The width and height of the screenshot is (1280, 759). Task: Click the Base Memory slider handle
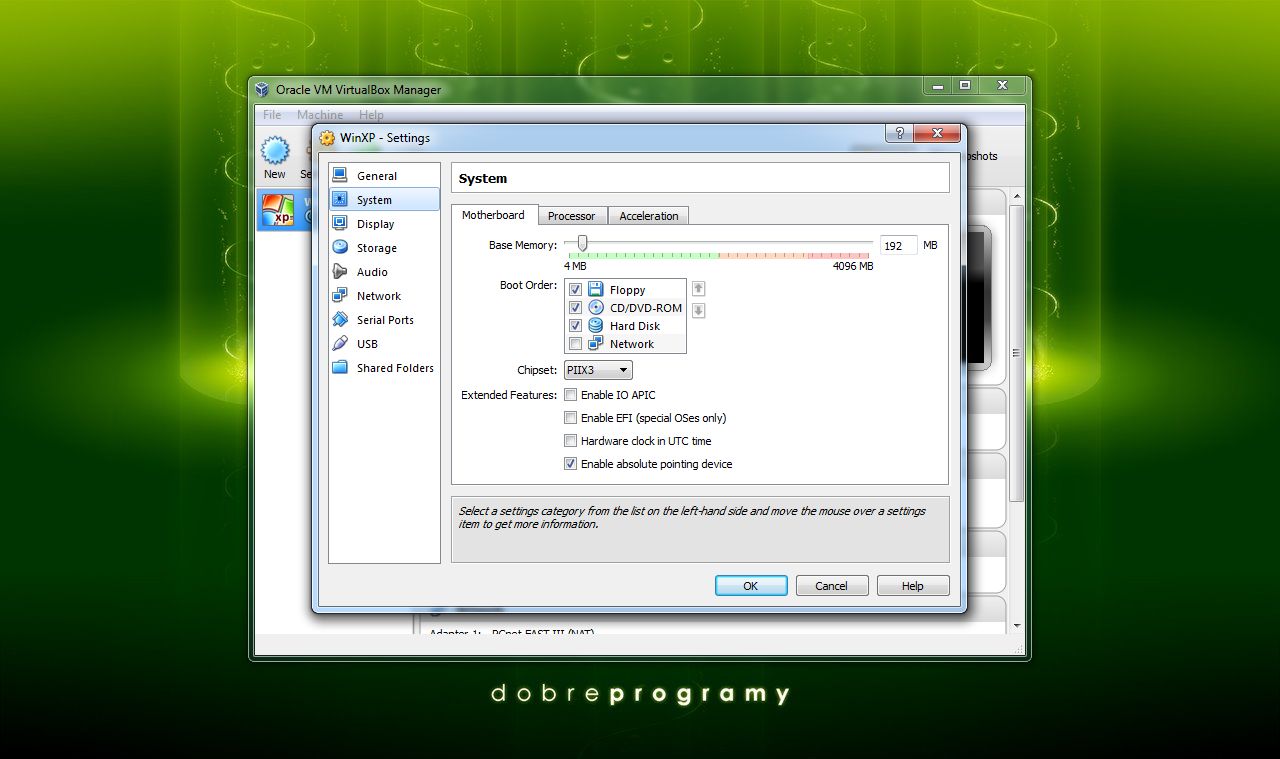(582, 243)
